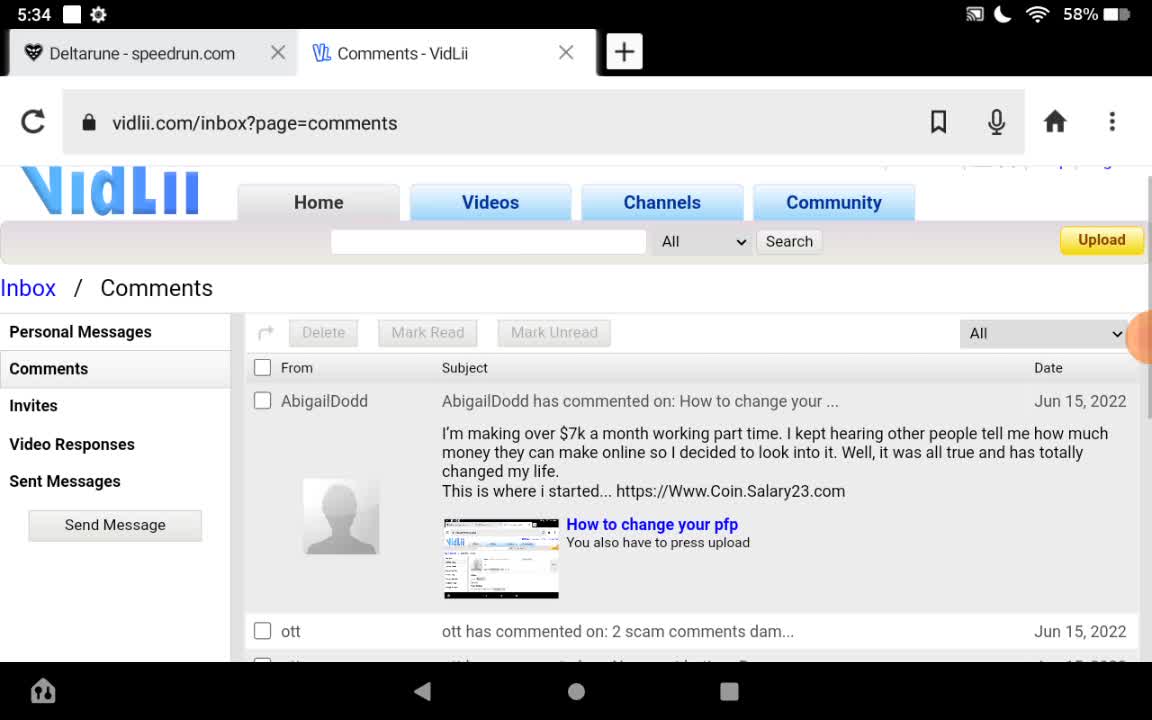Tap the Android home circle button
The width and height of the screenshot is (1152, 720).
(577, 691)
